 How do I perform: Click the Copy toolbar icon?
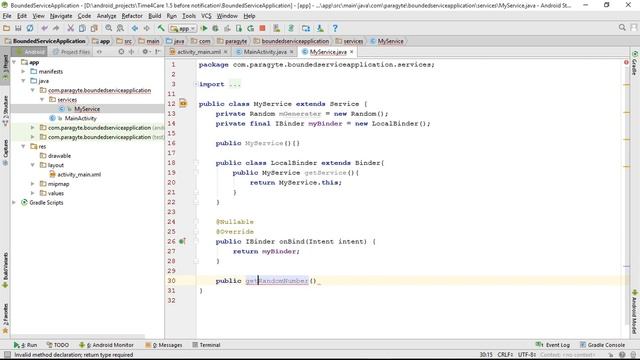pos(82,28)
